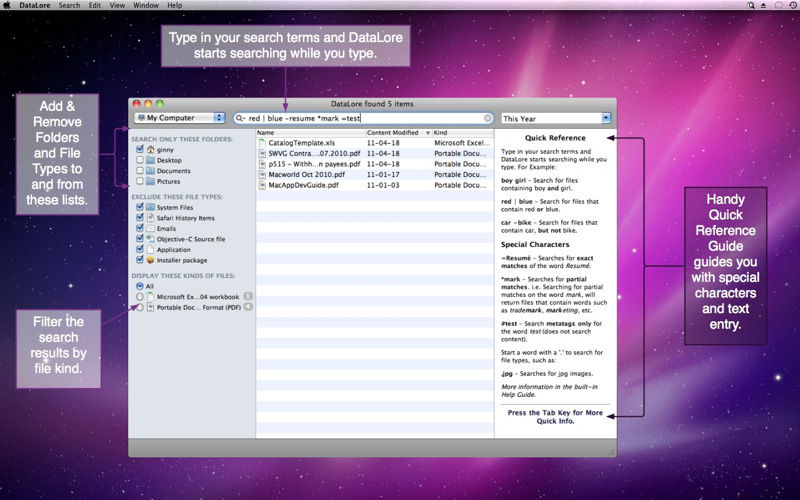Sort results by Kind column
Image resolution: width=800 pixels, height=500 pixels.
463,133
